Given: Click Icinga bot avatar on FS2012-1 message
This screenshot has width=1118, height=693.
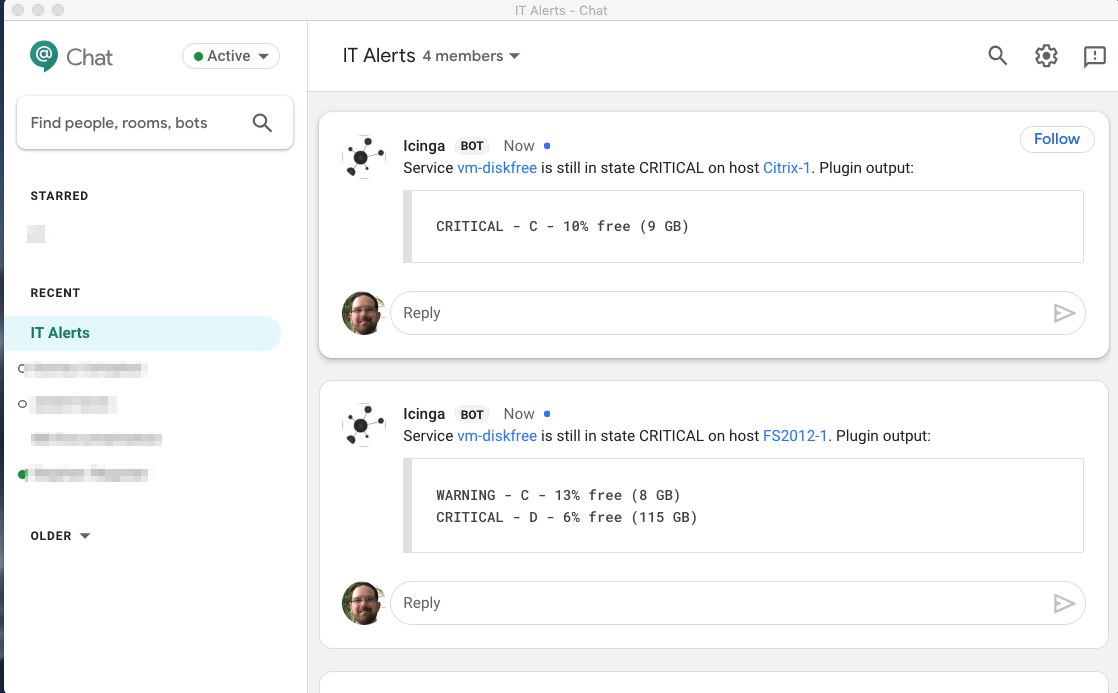Looking at the screenshot, I should click(x=364, y=425).
